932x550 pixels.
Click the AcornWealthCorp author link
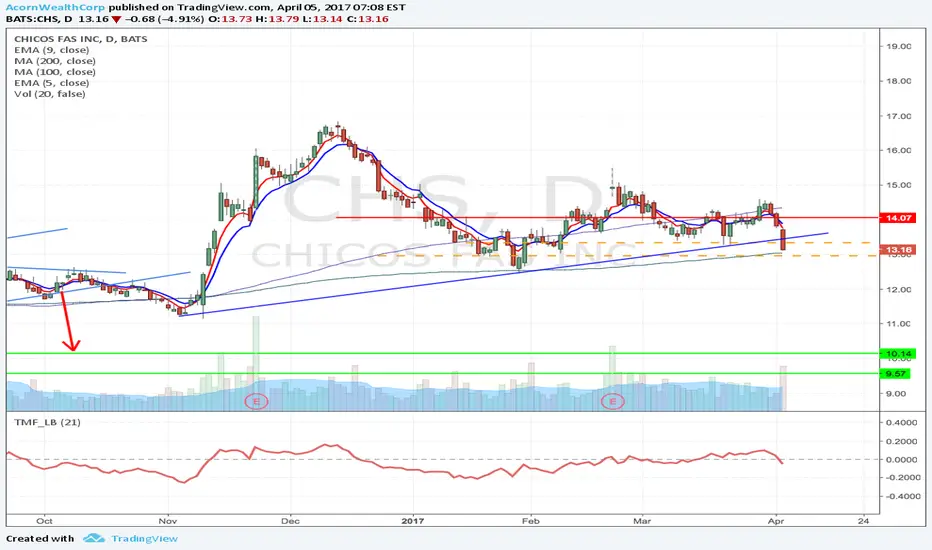click(x=55, y=8)
